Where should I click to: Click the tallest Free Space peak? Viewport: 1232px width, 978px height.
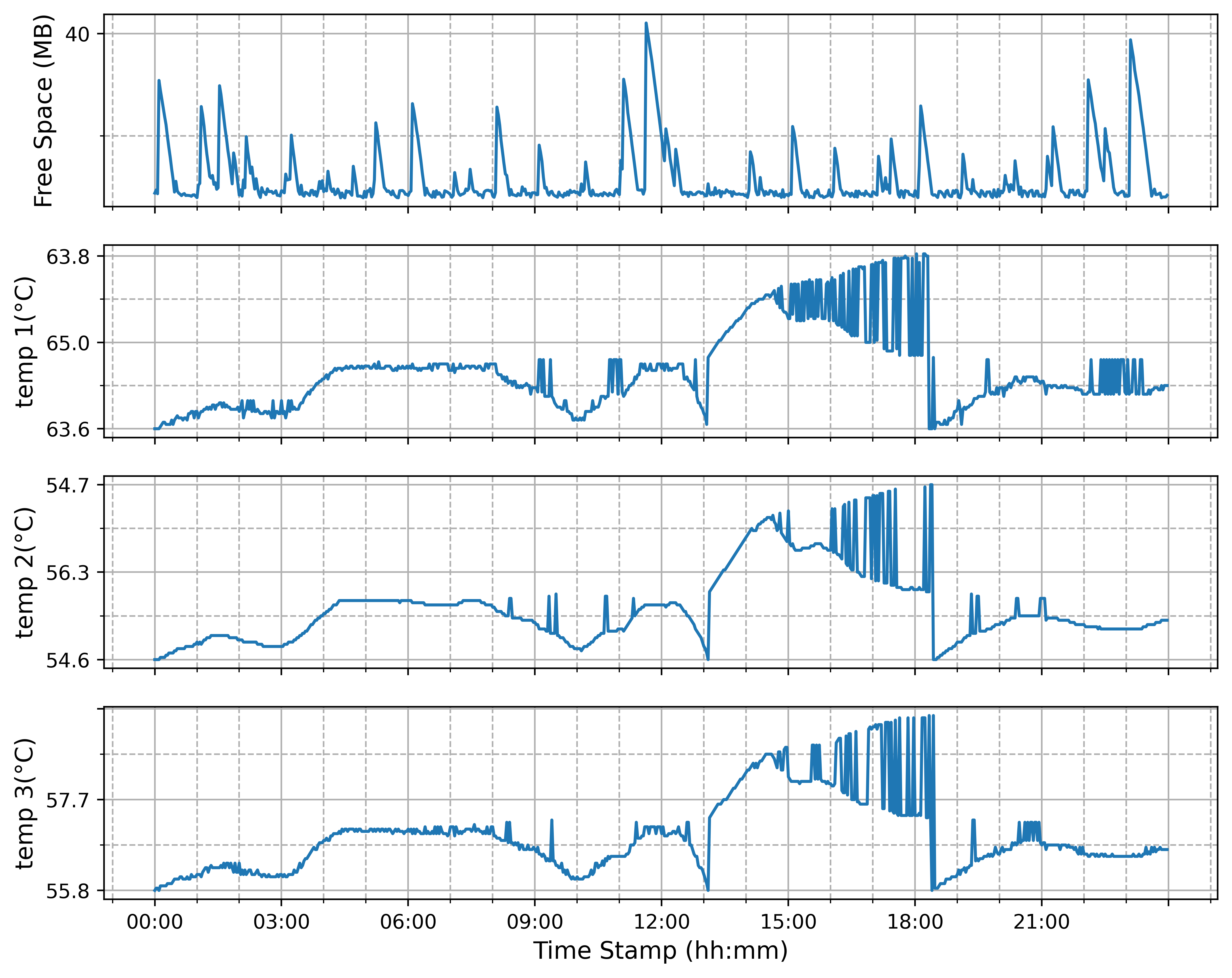coord(646,24)
